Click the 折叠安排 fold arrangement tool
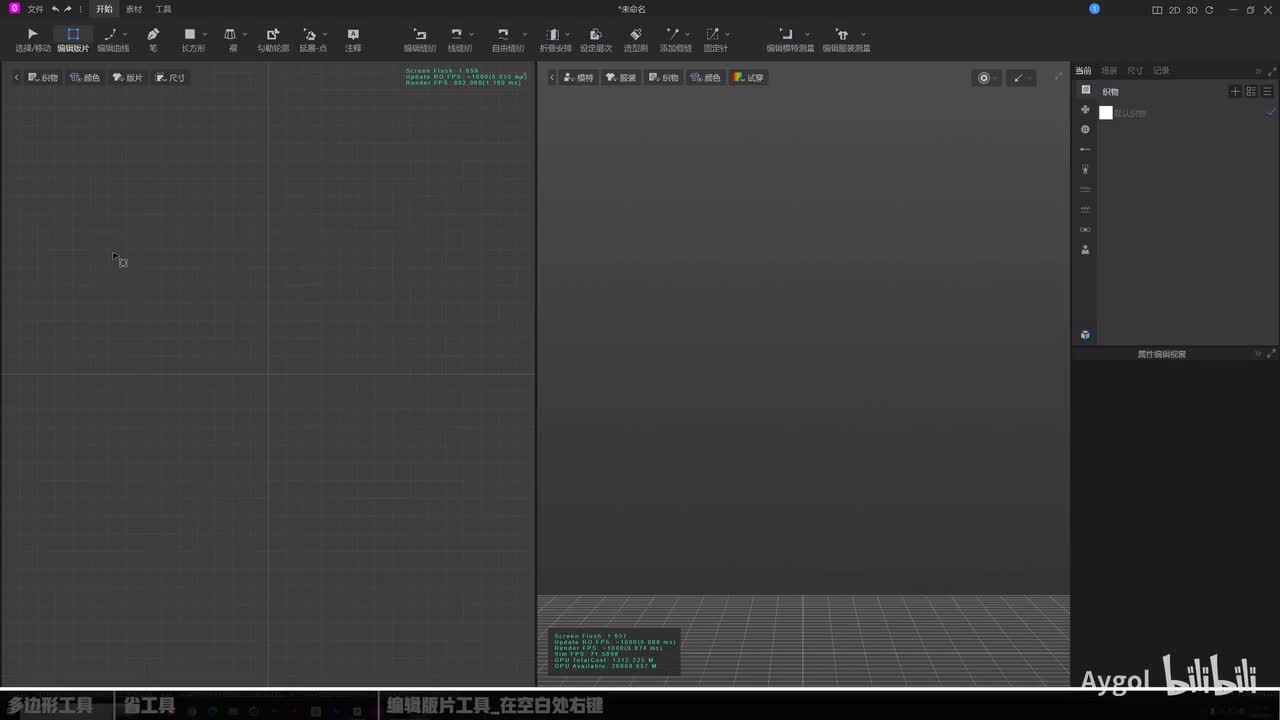Viewport: 1280px width, 720px height. pyautogui.click(x=555, y=40)
